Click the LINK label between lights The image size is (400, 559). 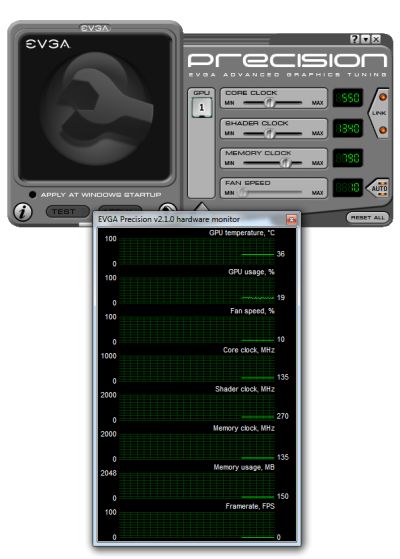point(379,113)
